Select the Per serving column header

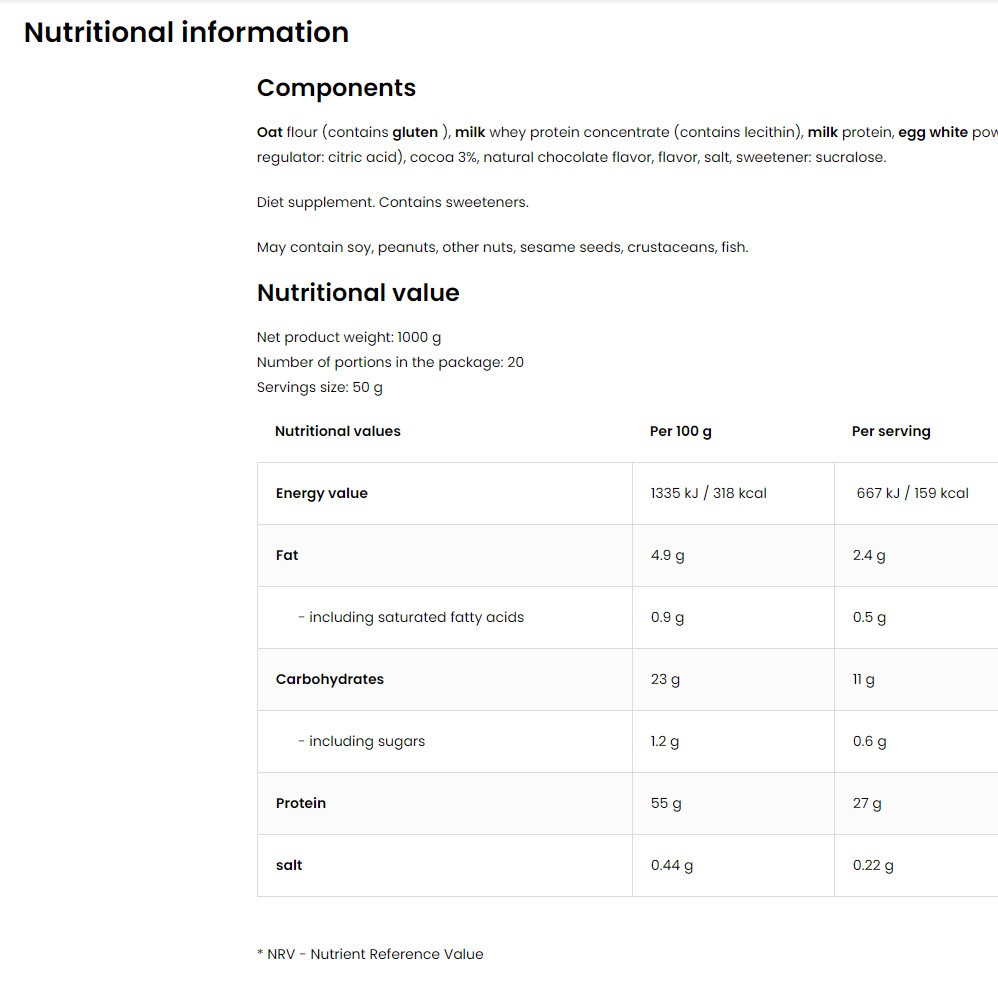click(891, 432)
